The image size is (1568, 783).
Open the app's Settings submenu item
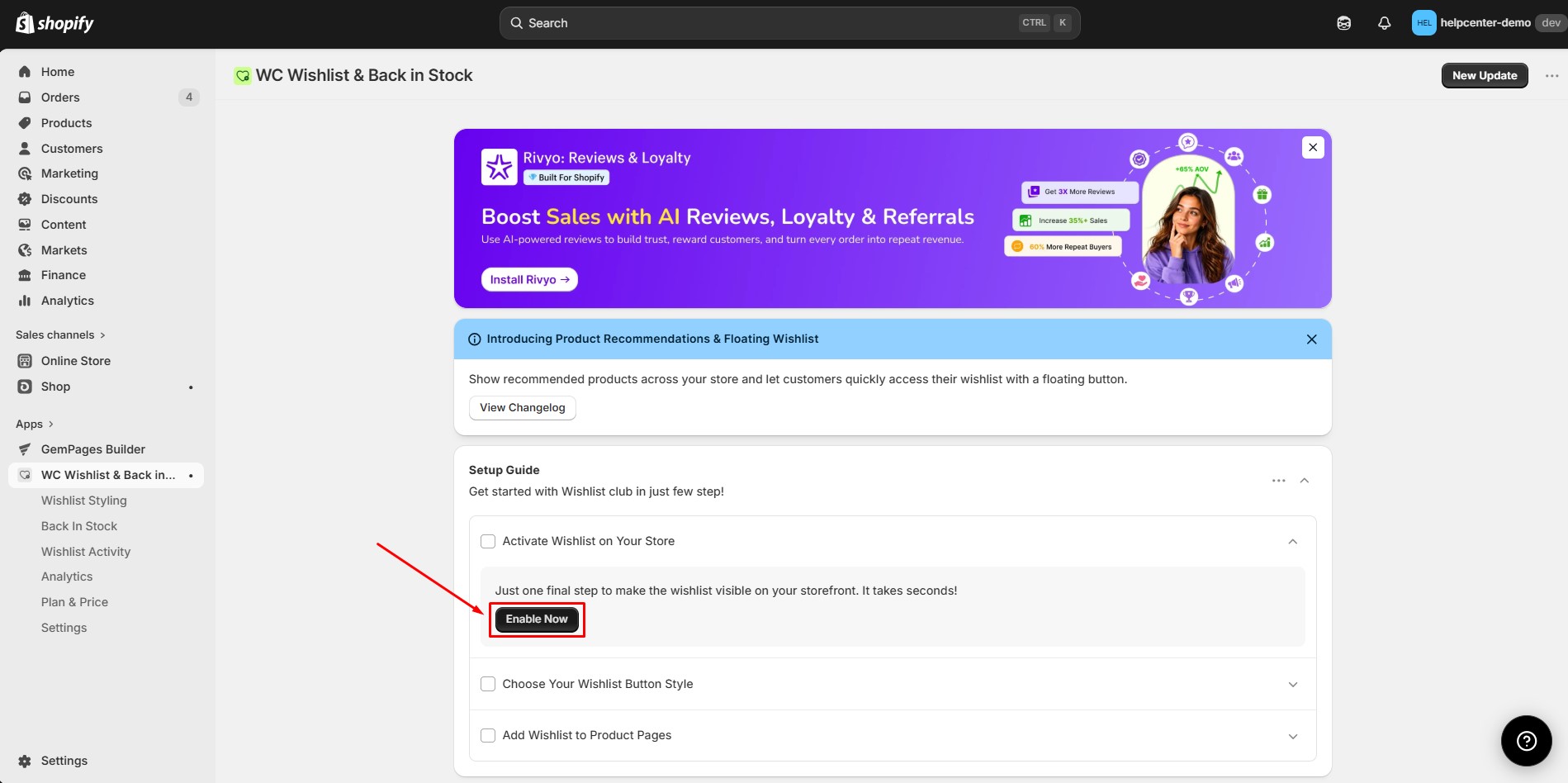[64, 628]
